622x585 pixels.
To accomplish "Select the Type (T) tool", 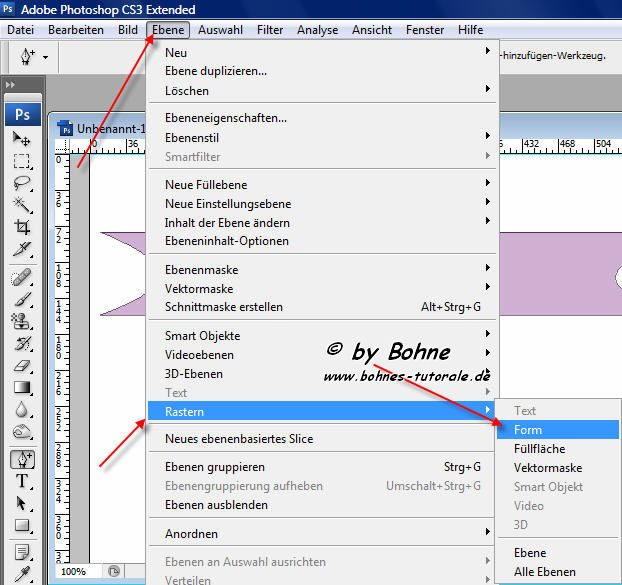I will [22, 481].
